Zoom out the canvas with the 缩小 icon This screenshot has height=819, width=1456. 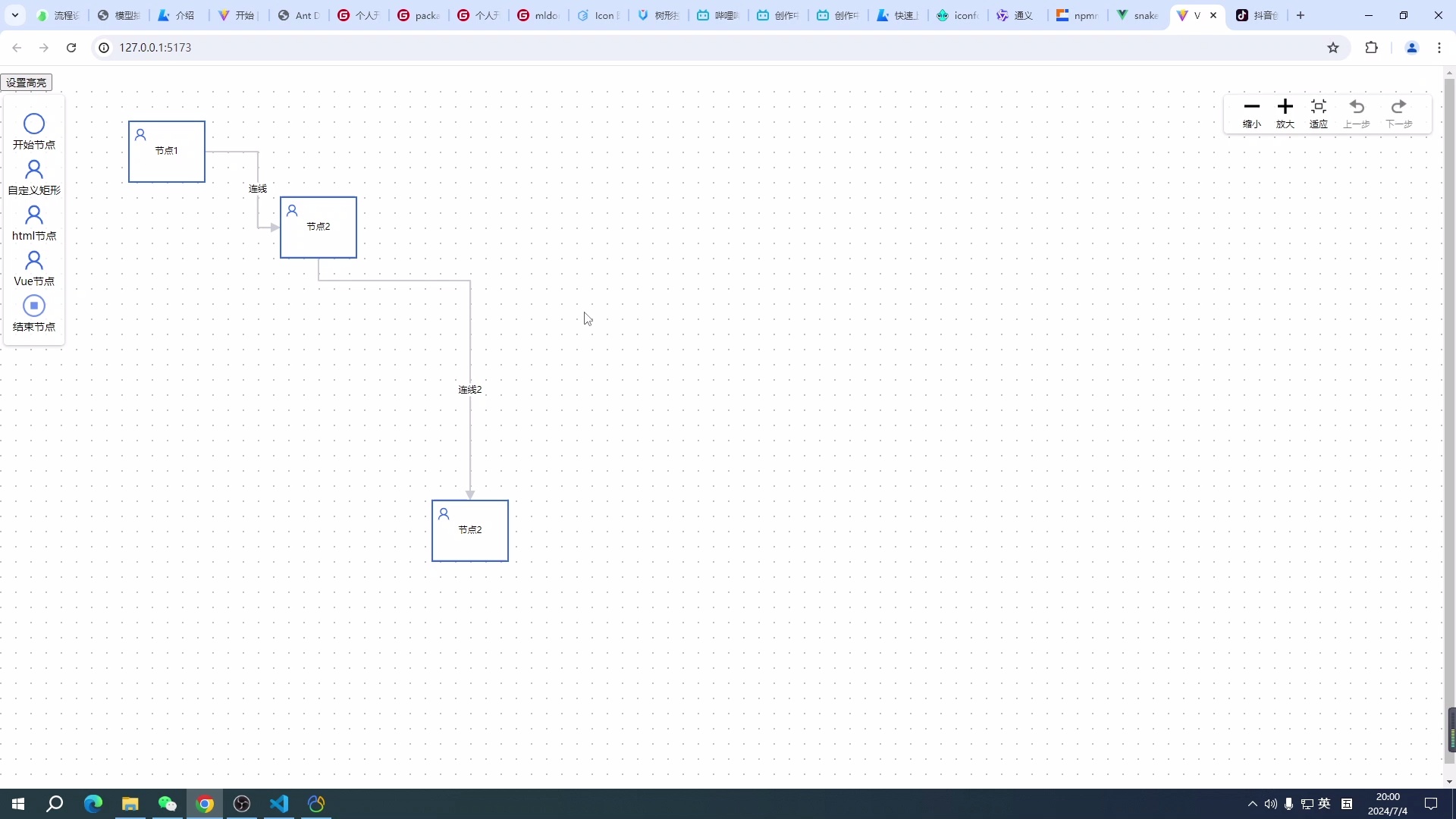tap(1251, 107)
